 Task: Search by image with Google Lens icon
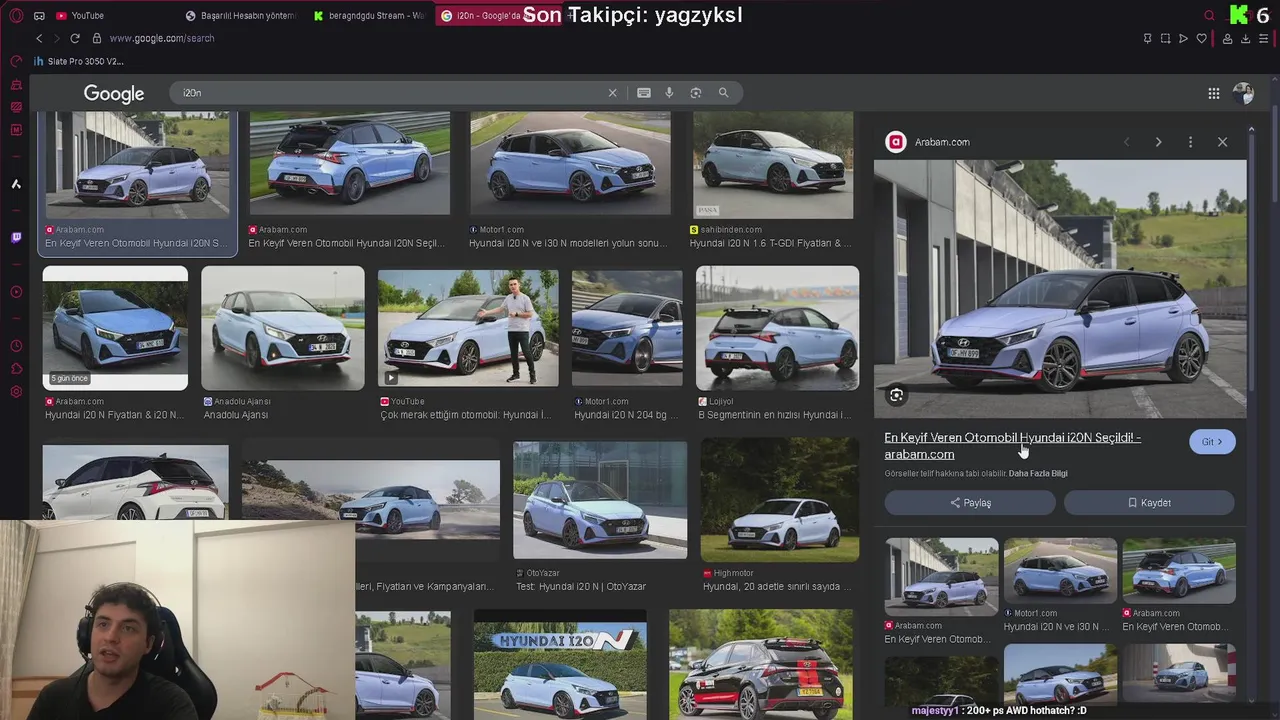click(696, 93)
